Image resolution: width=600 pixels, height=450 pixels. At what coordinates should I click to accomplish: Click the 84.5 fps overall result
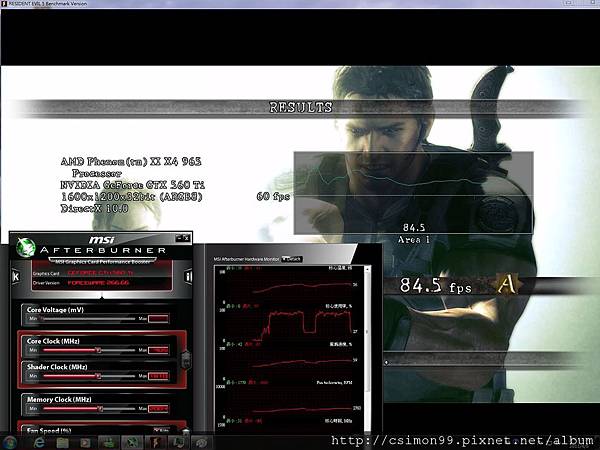point(436,286)
